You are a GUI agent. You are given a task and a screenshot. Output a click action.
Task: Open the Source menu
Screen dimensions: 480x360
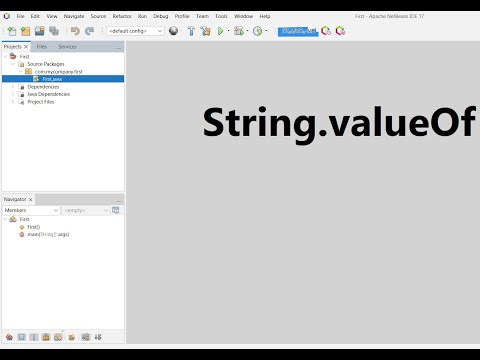click(98, 16)
